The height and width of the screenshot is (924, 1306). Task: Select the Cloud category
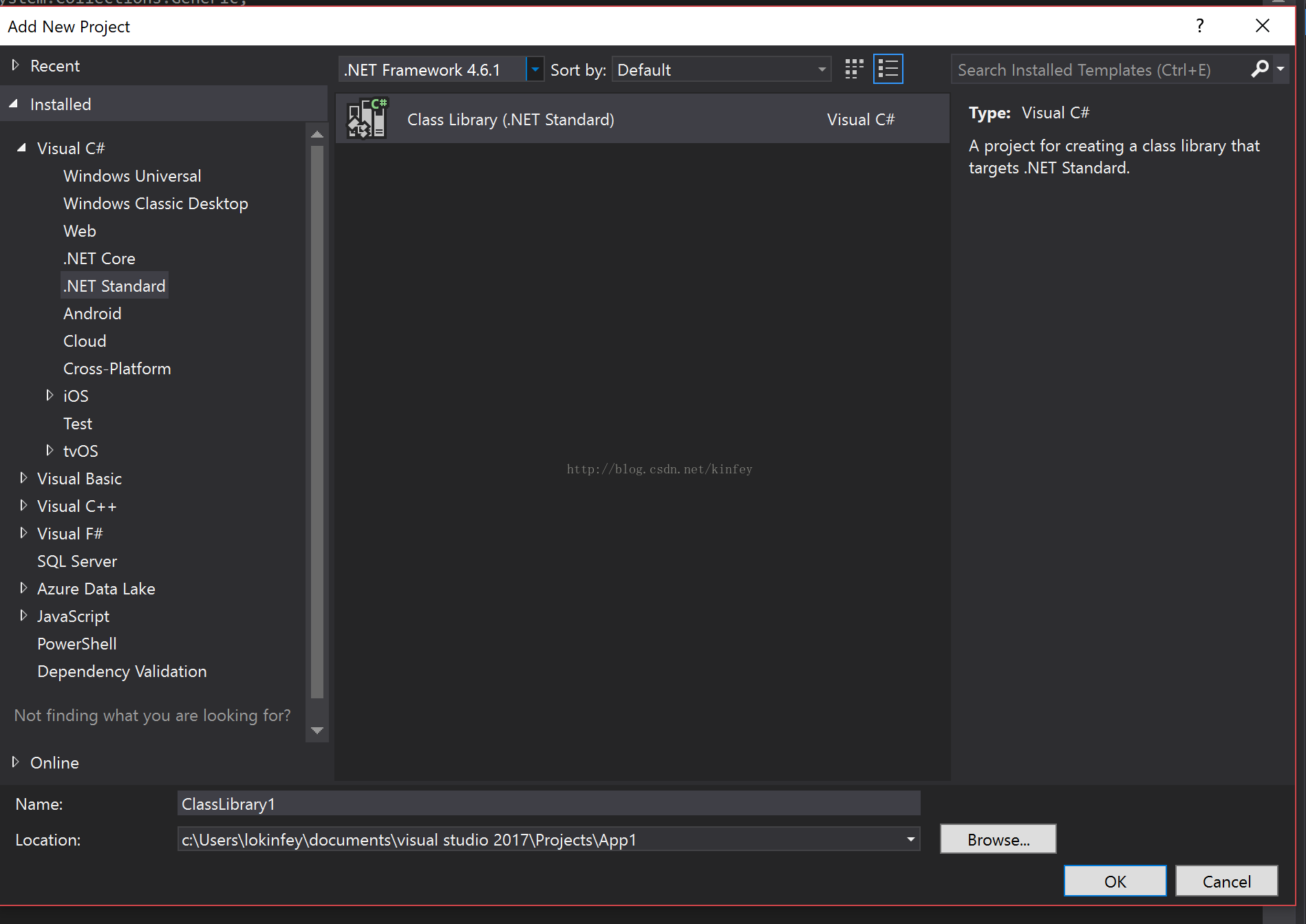tap(85, 341)
